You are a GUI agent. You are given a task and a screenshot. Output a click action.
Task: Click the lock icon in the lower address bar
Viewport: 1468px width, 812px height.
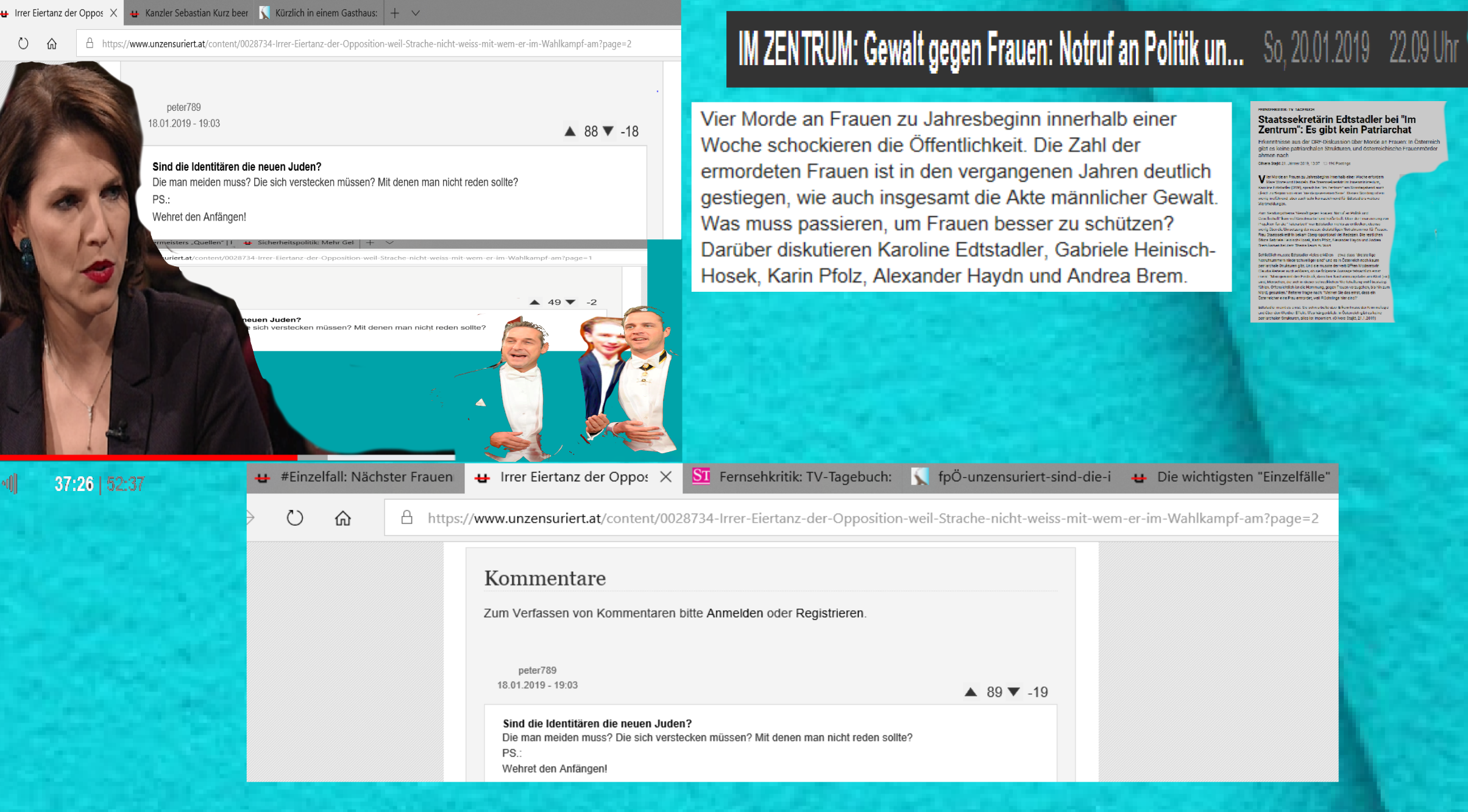(x=407, y=518)
